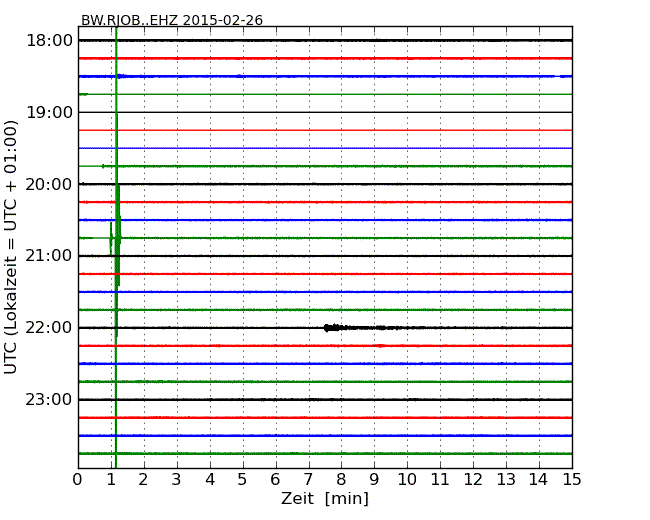
Task: Click the x-axis tick label 14
Action: [x=538, y=480]
